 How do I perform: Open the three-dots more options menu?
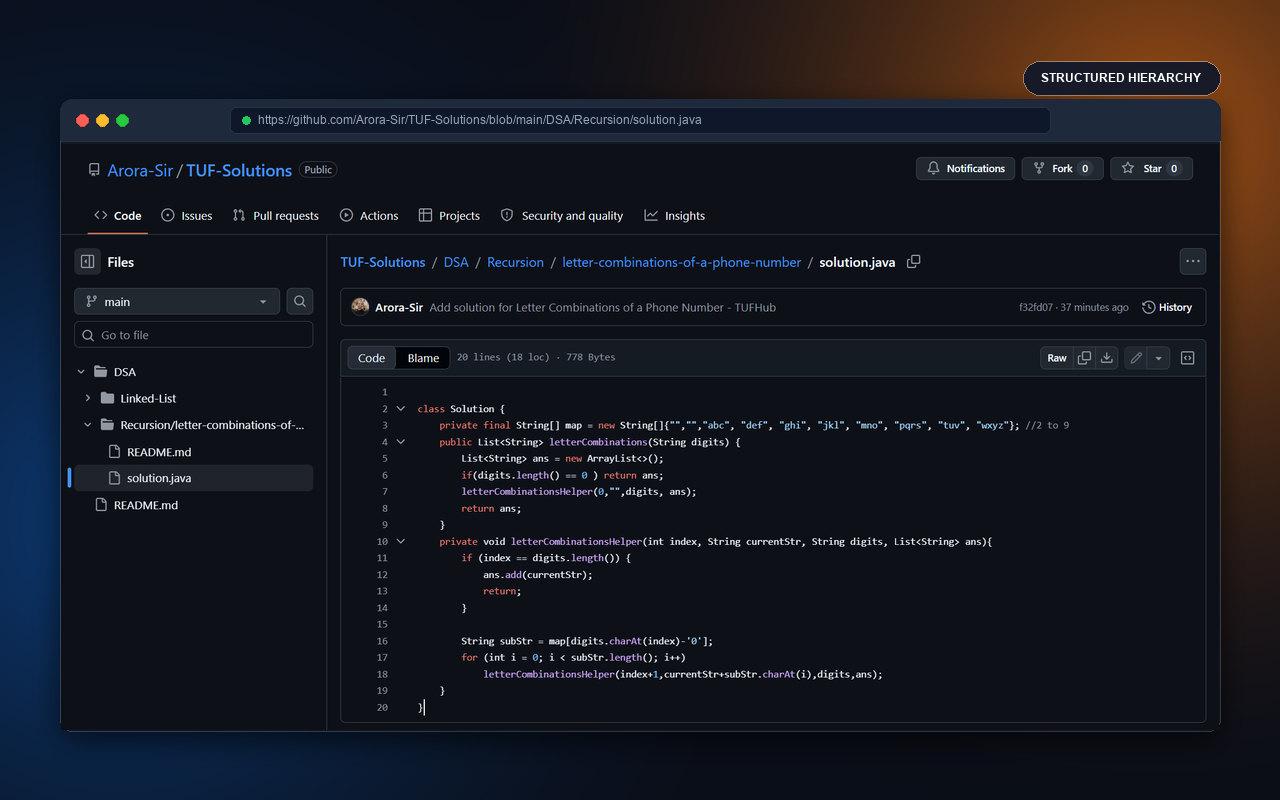point(1193,261)
